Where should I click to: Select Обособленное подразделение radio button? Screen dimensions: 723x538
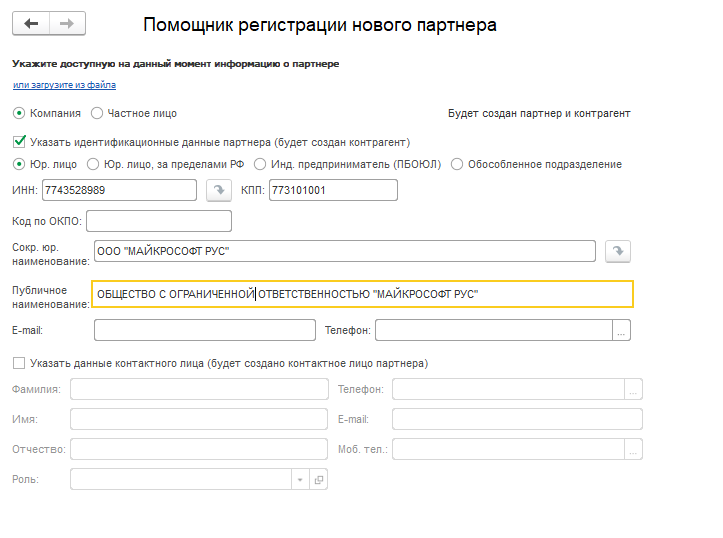pos(458,164)
